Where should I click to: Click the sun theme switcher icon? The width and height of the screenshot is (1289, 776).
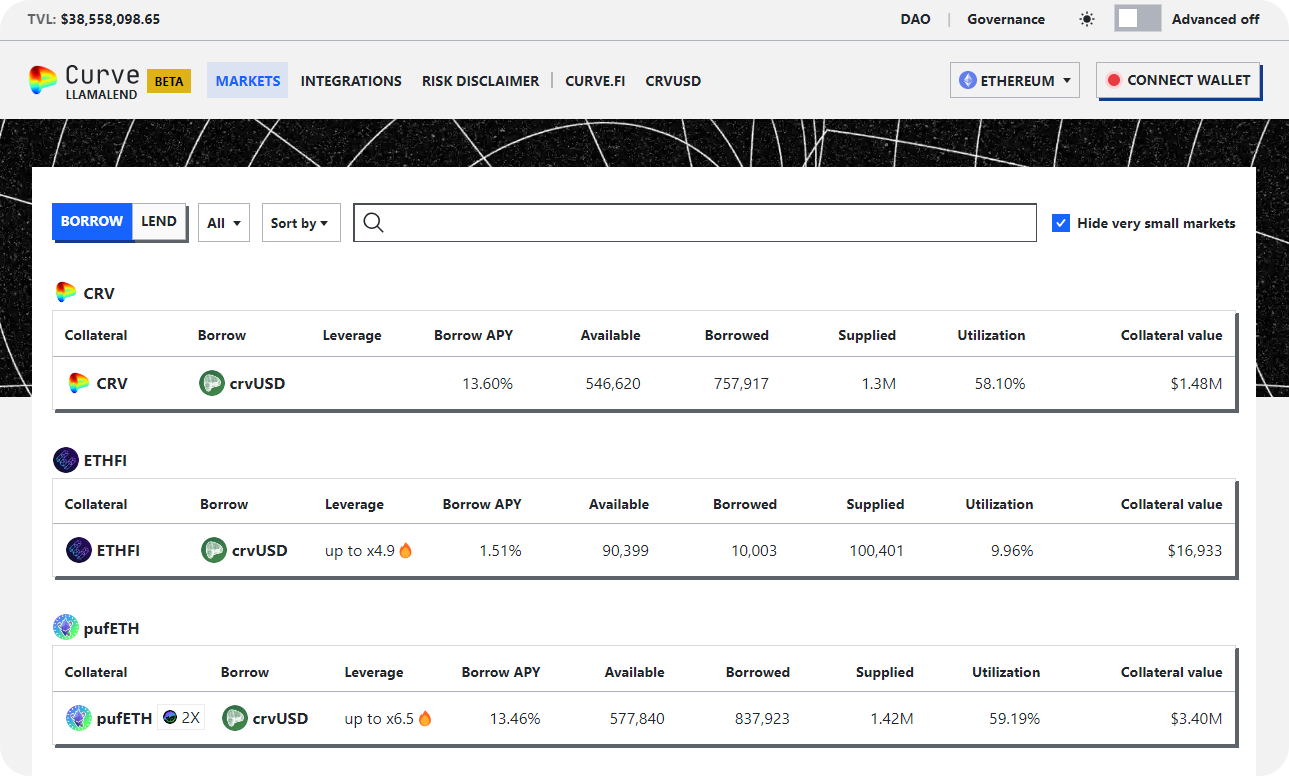1087,19
